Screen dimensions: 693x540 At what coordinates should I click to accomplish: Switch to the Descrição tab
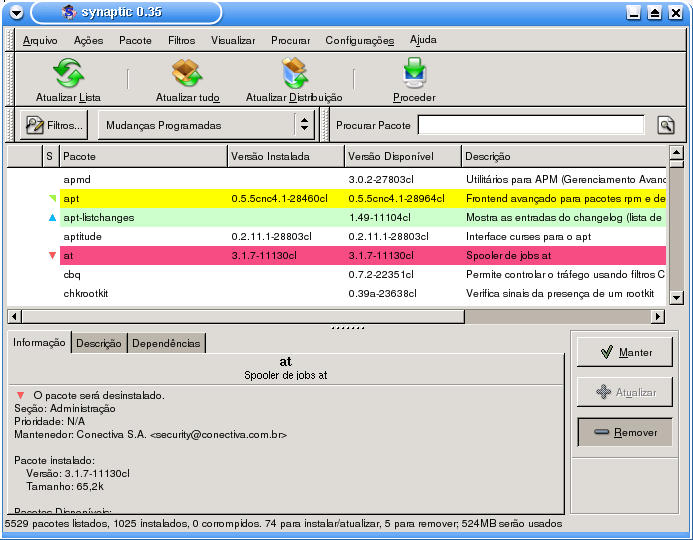tap(99, 343)
